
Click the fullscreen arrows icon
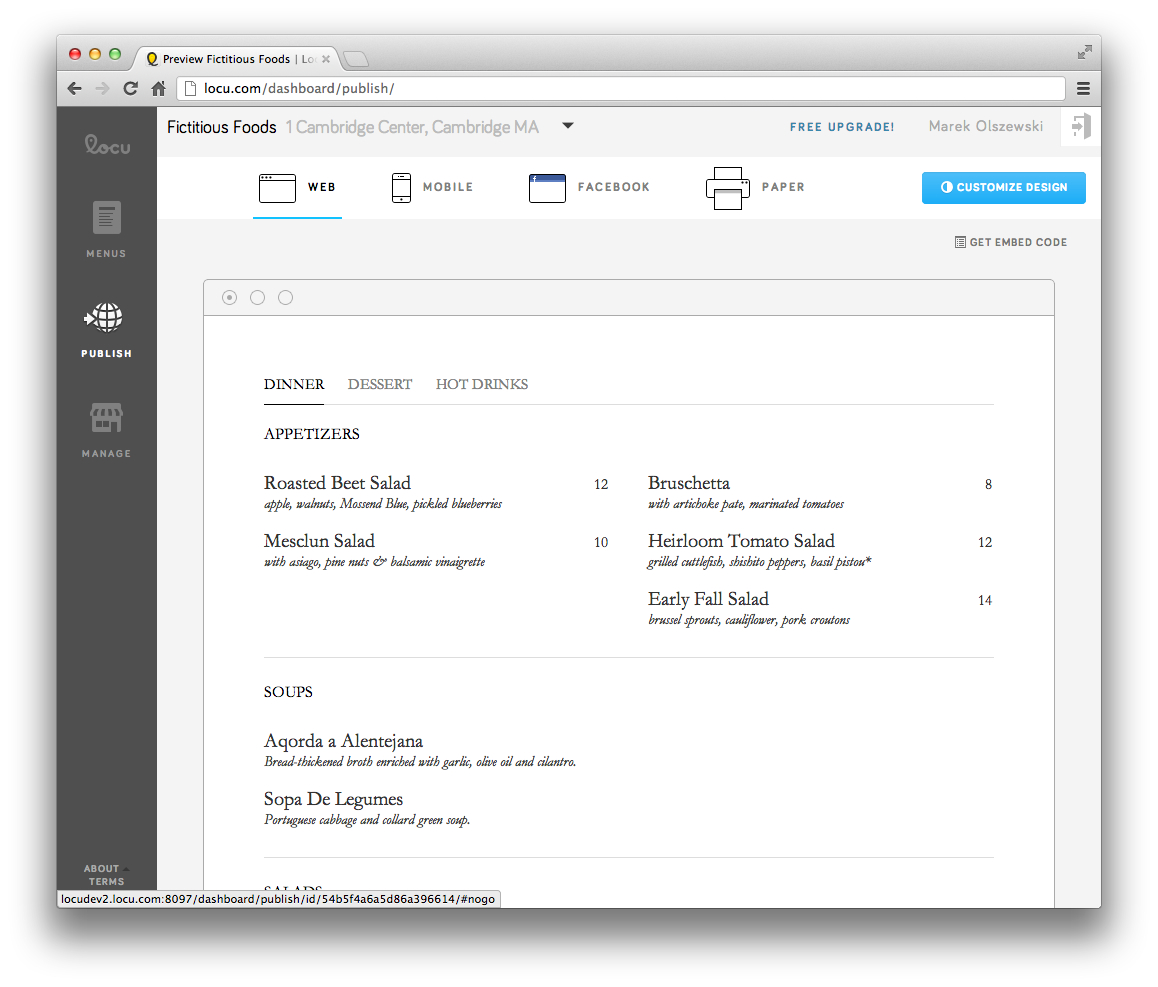pos(1084,52)
